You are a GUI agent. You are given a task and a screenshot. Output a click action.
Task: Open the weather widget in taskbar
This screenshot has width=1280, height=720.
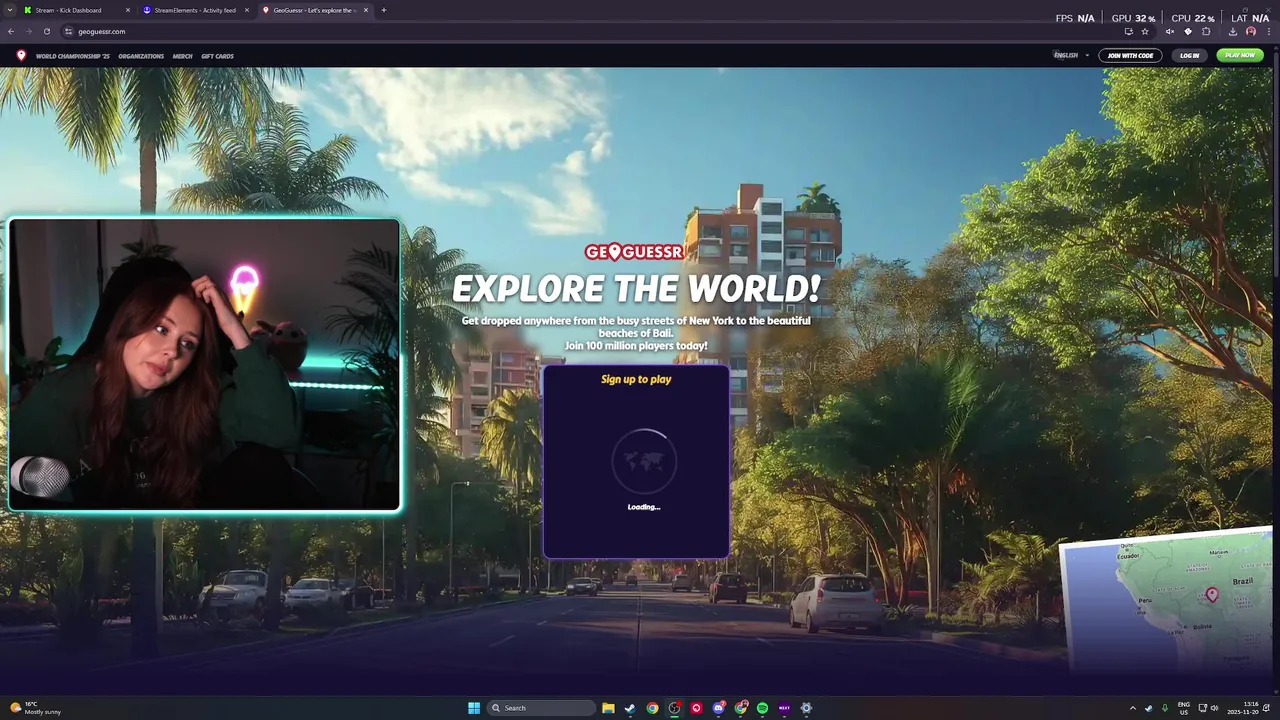tap(36, 708)
